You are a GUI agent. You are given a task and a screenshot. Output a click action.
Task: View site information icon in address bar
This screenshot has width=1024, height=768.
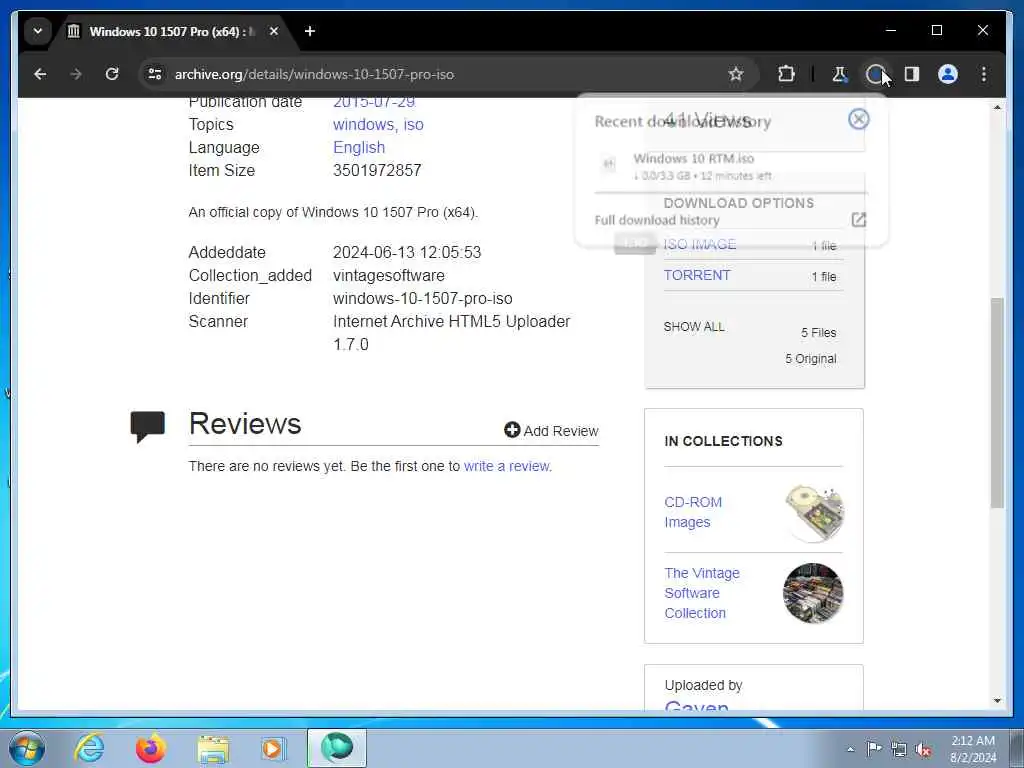155,74
